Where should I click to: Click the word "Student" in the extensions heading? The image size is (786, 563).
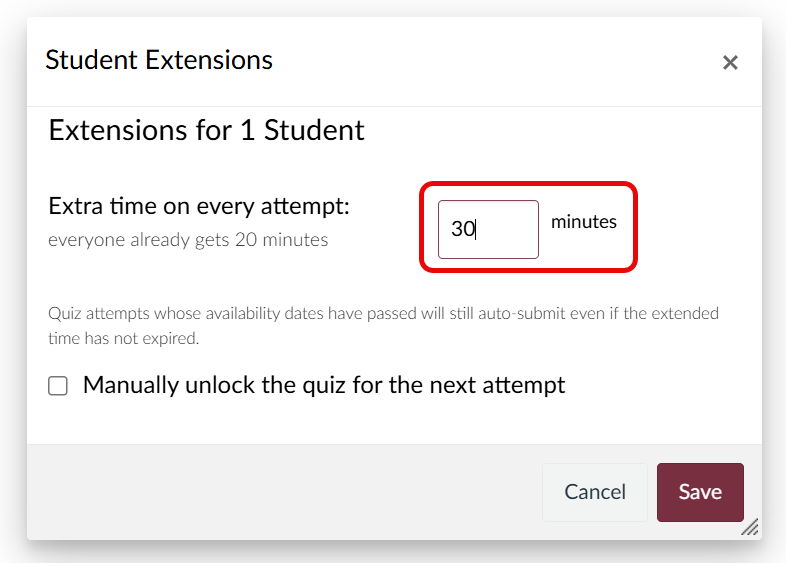point(314,130)
